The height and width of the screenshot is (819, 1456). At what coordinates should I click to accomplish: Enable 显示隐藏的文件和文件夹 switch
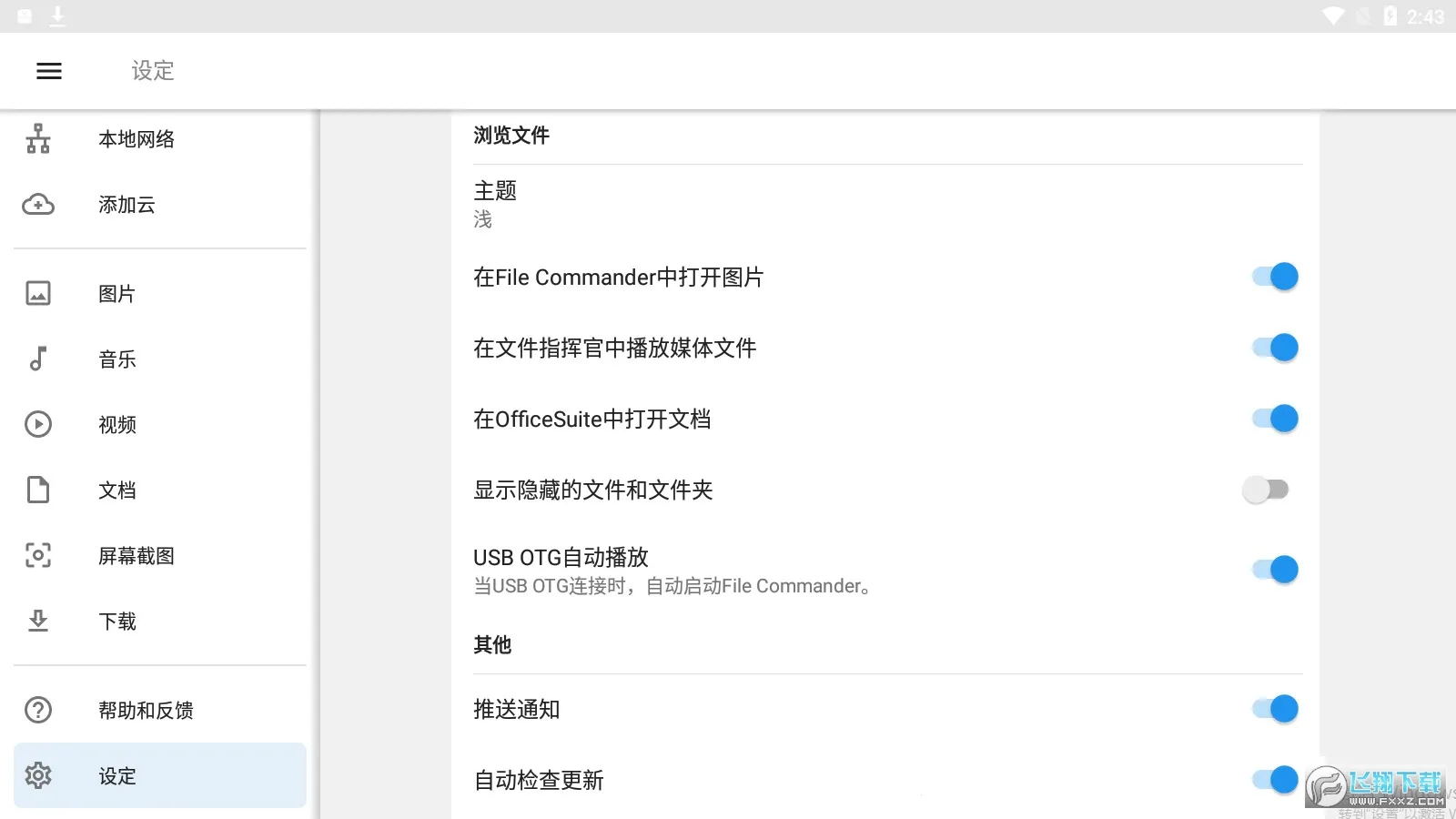coord(1266,490)
